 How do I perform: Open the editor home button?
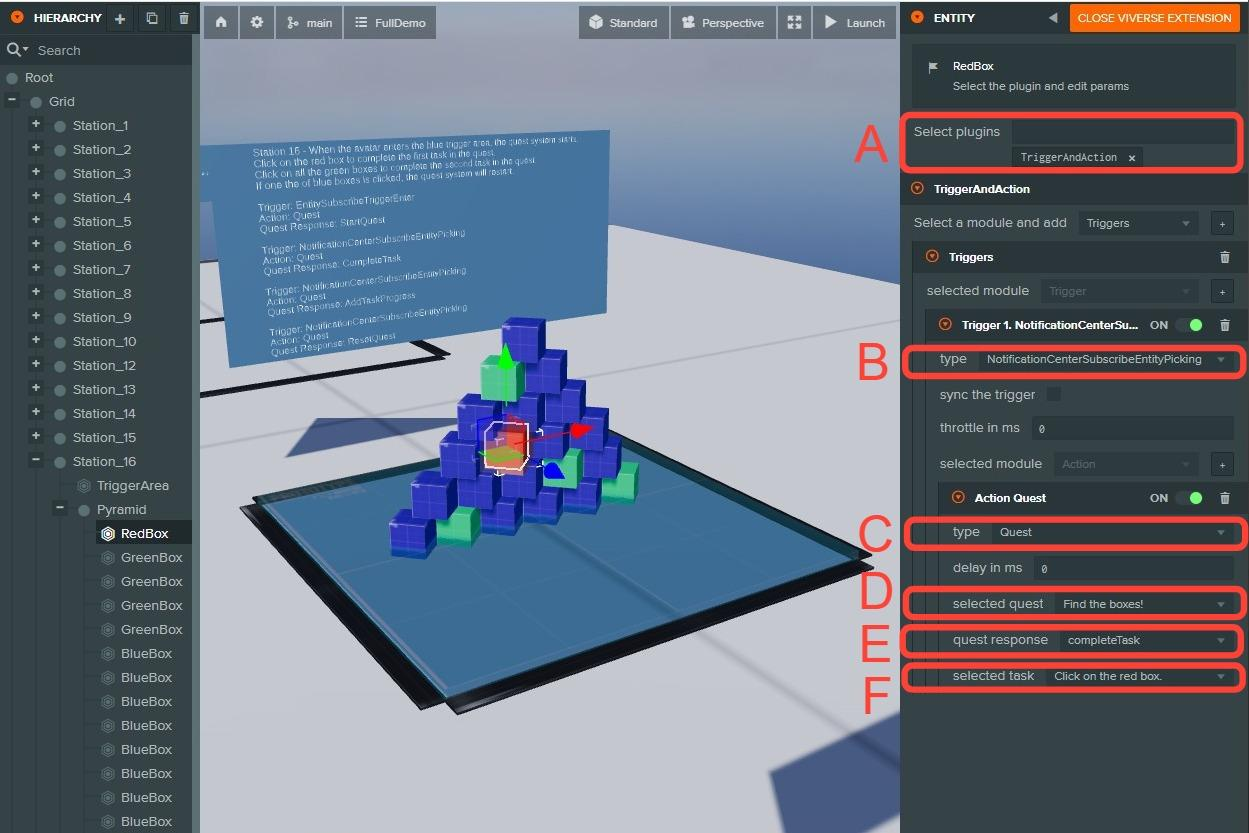pyautogui.click(x=220, y=22)
